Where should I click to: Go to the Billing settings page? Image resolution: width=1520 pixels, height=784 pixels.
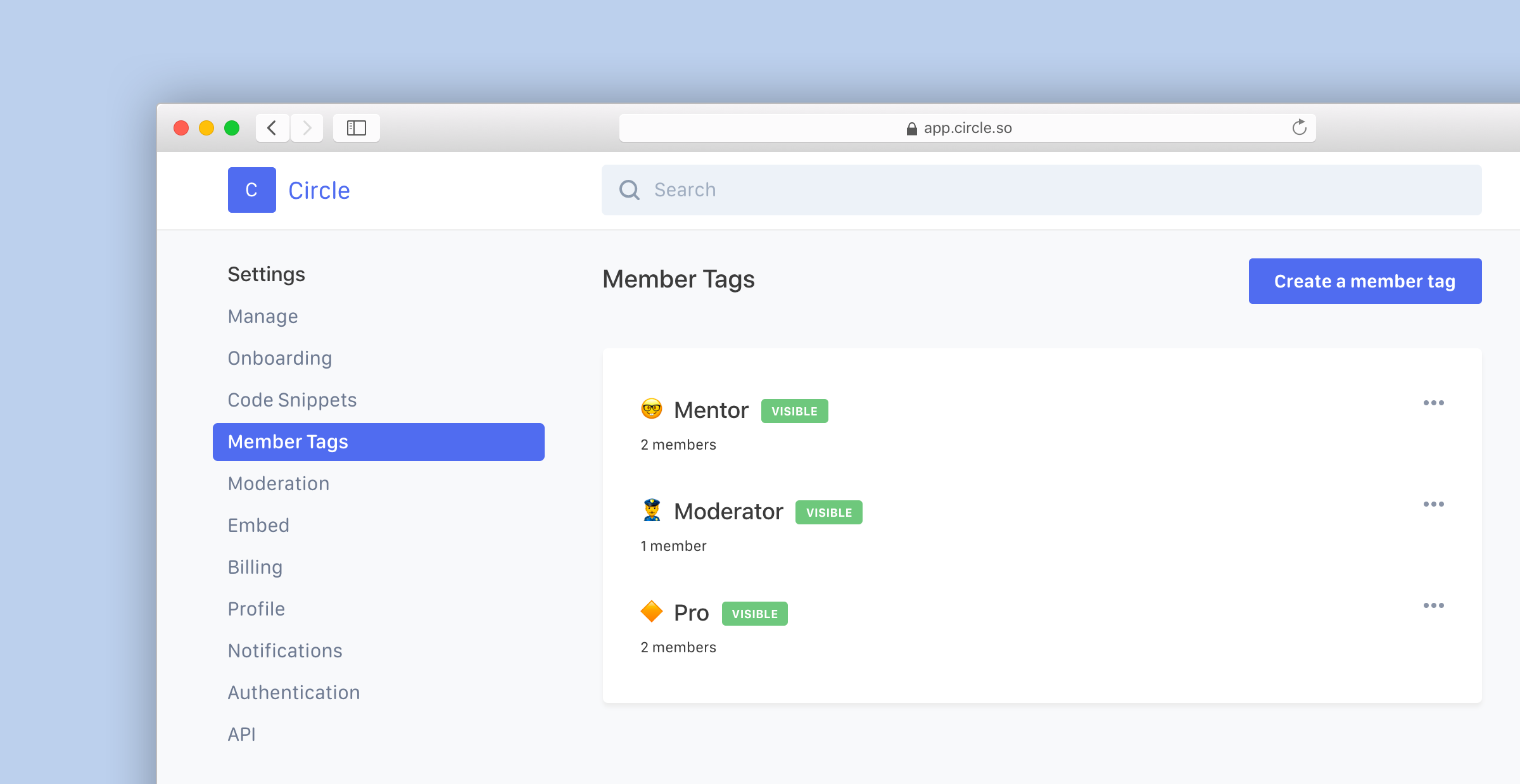[255, 567]
